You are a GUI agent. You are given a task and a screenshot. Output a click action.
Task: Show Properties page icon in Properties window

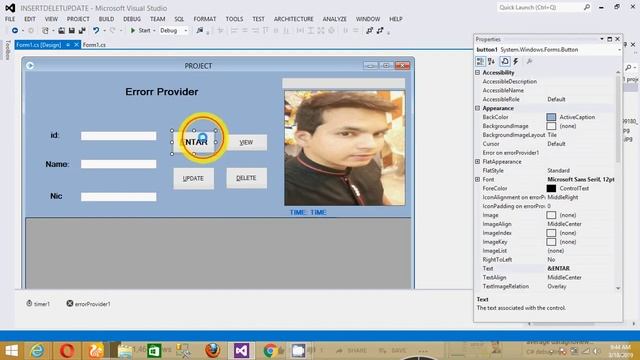pos(505,61)
